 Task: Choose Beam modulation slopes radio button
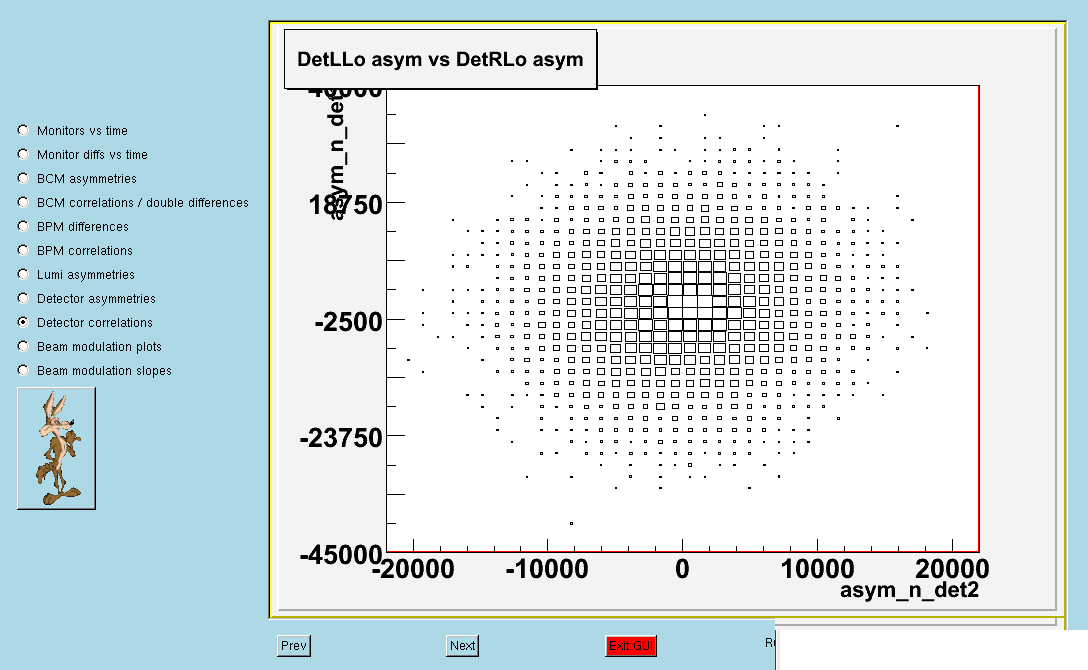point(24,370)
